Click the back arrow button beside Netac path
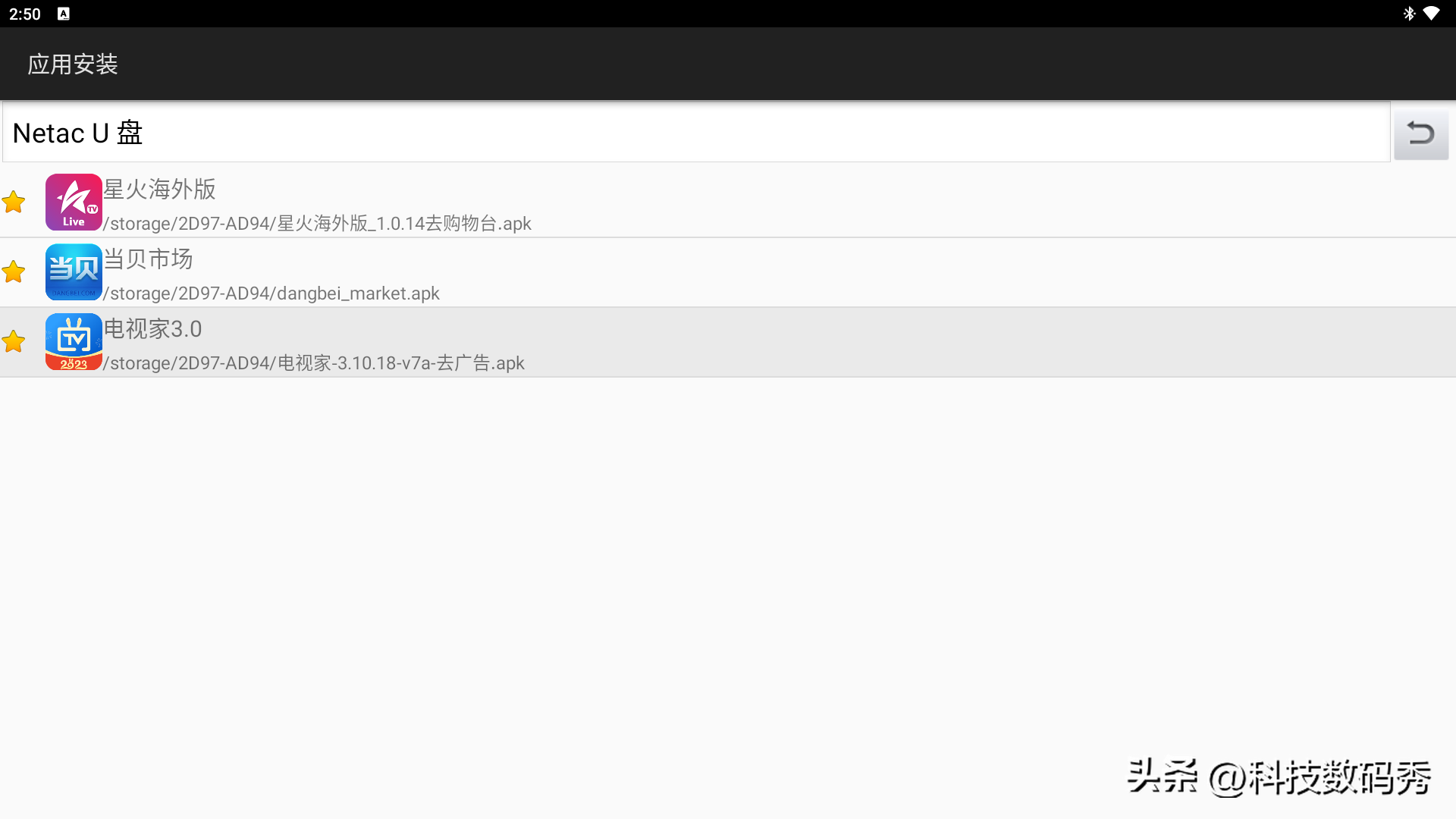 point(1421,133)
